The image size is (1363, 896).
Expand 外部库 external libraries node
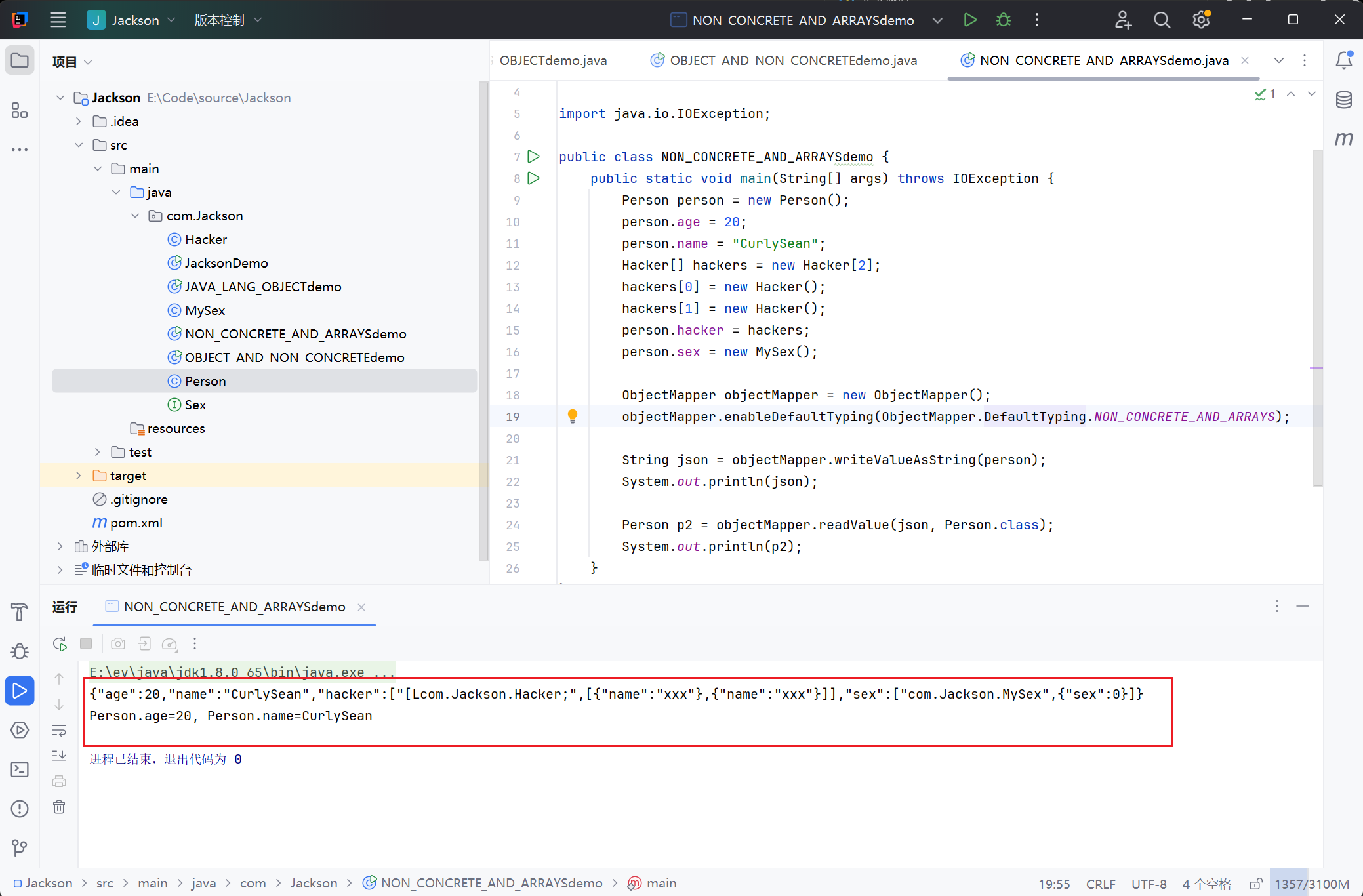60,546
